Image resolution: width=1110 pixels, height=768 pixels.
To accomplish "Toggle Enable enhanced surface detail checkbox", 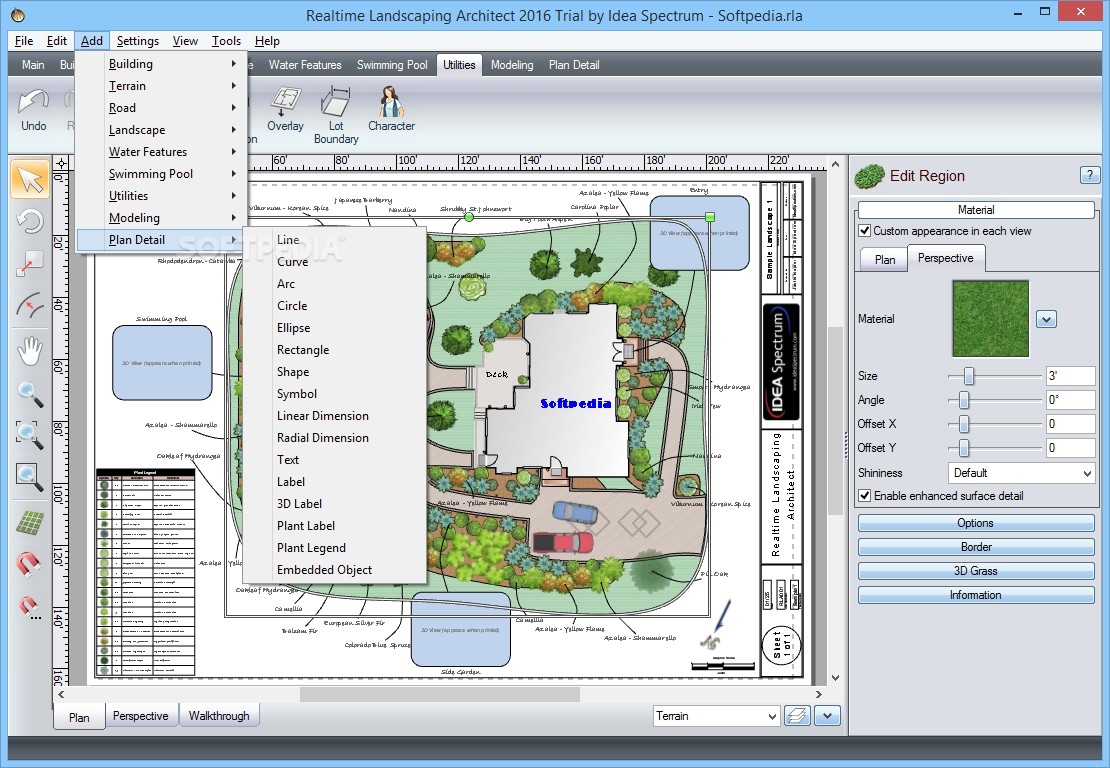I will (864, 495).
